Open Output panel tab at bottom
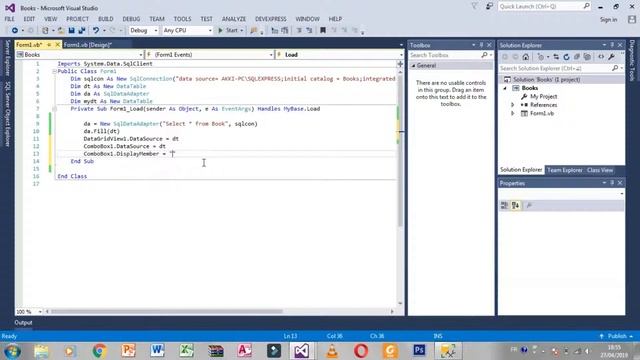The width and height of the screenshot is (640, 360). pyautogui.click(x=23, y=322)
